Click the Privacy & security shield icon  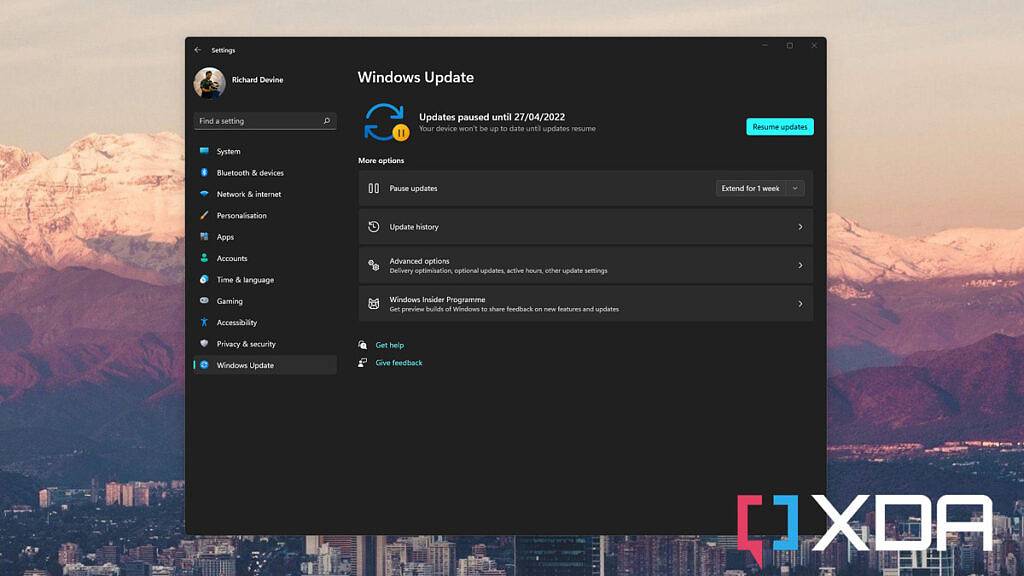pyautogui.click(x=205, y=343)
